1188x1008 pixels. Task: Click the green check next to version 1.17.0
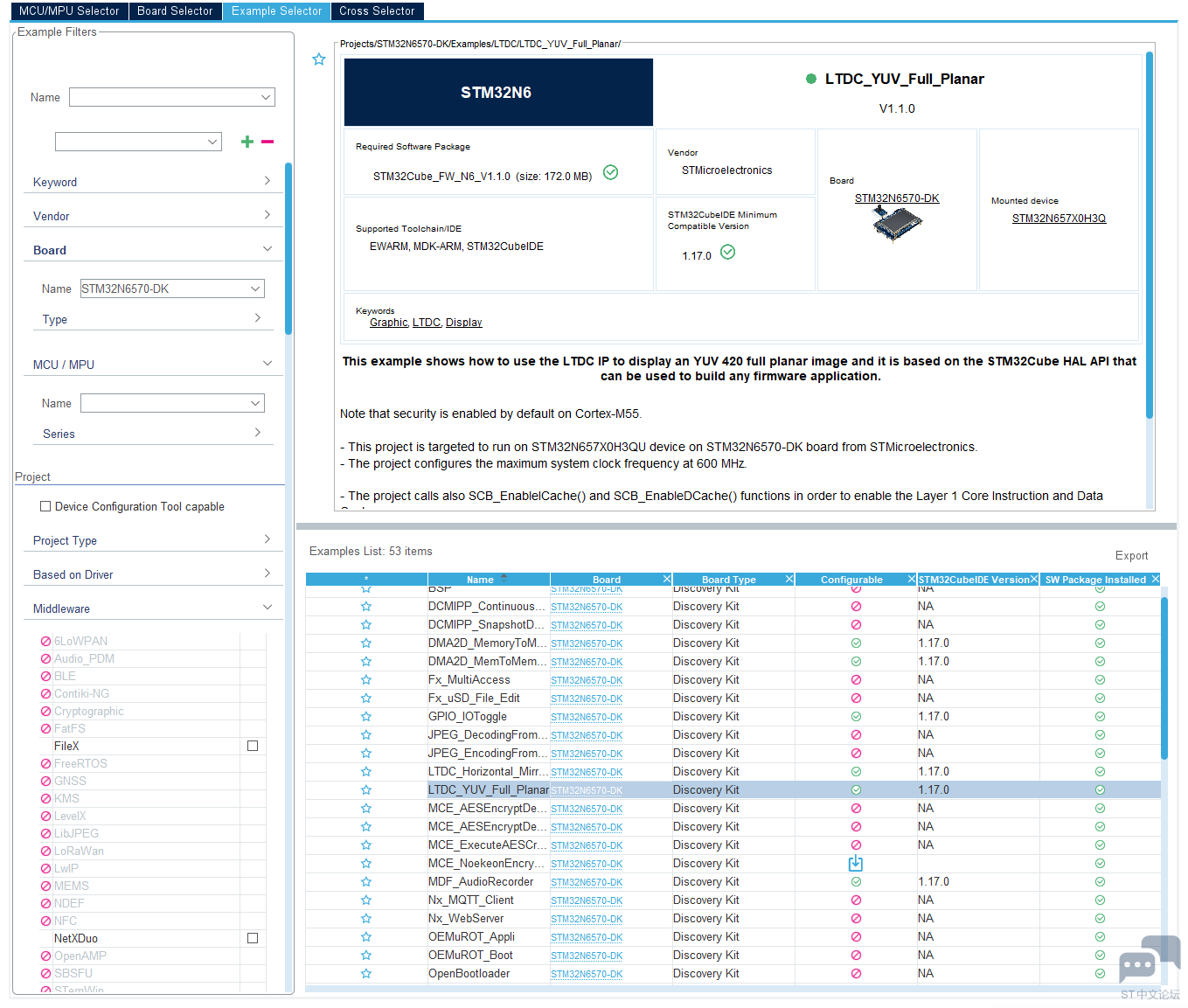(728, 253)
